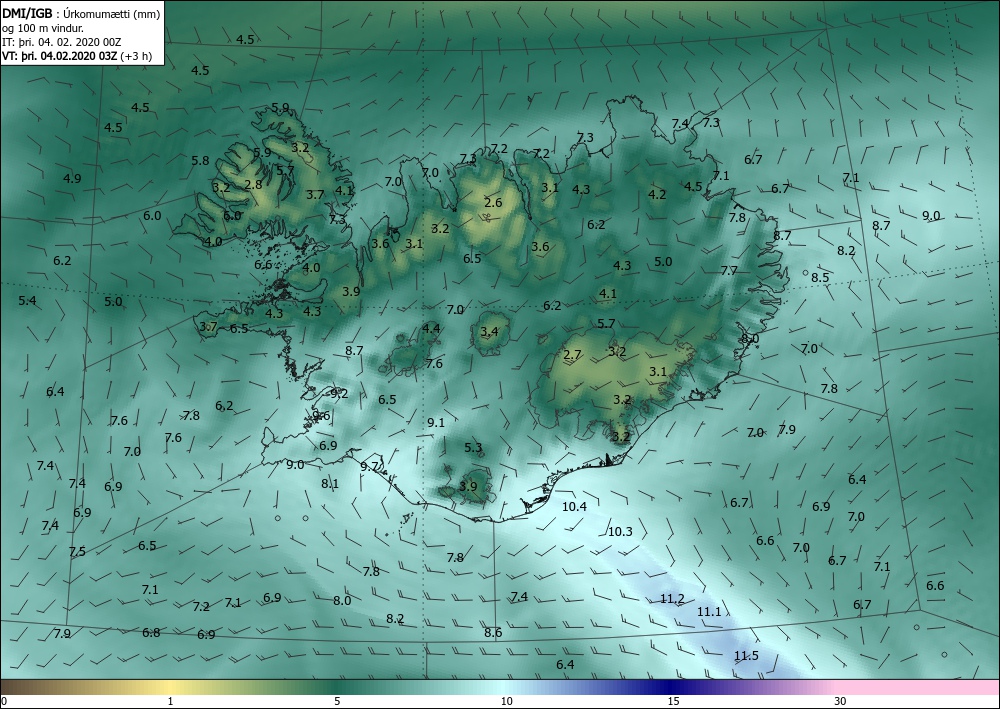Click the 2.8 value in the Westfjords
The height and width of the screenshot is (709, 1000).
(253, 184)
